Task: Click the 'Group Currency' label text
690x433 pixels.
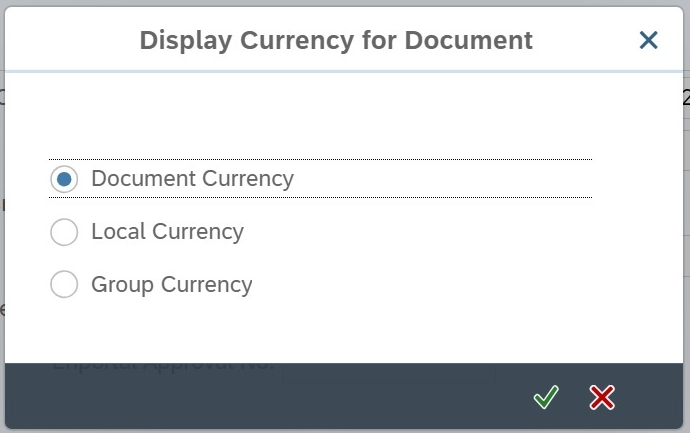Action: click(x=171, y=285)
